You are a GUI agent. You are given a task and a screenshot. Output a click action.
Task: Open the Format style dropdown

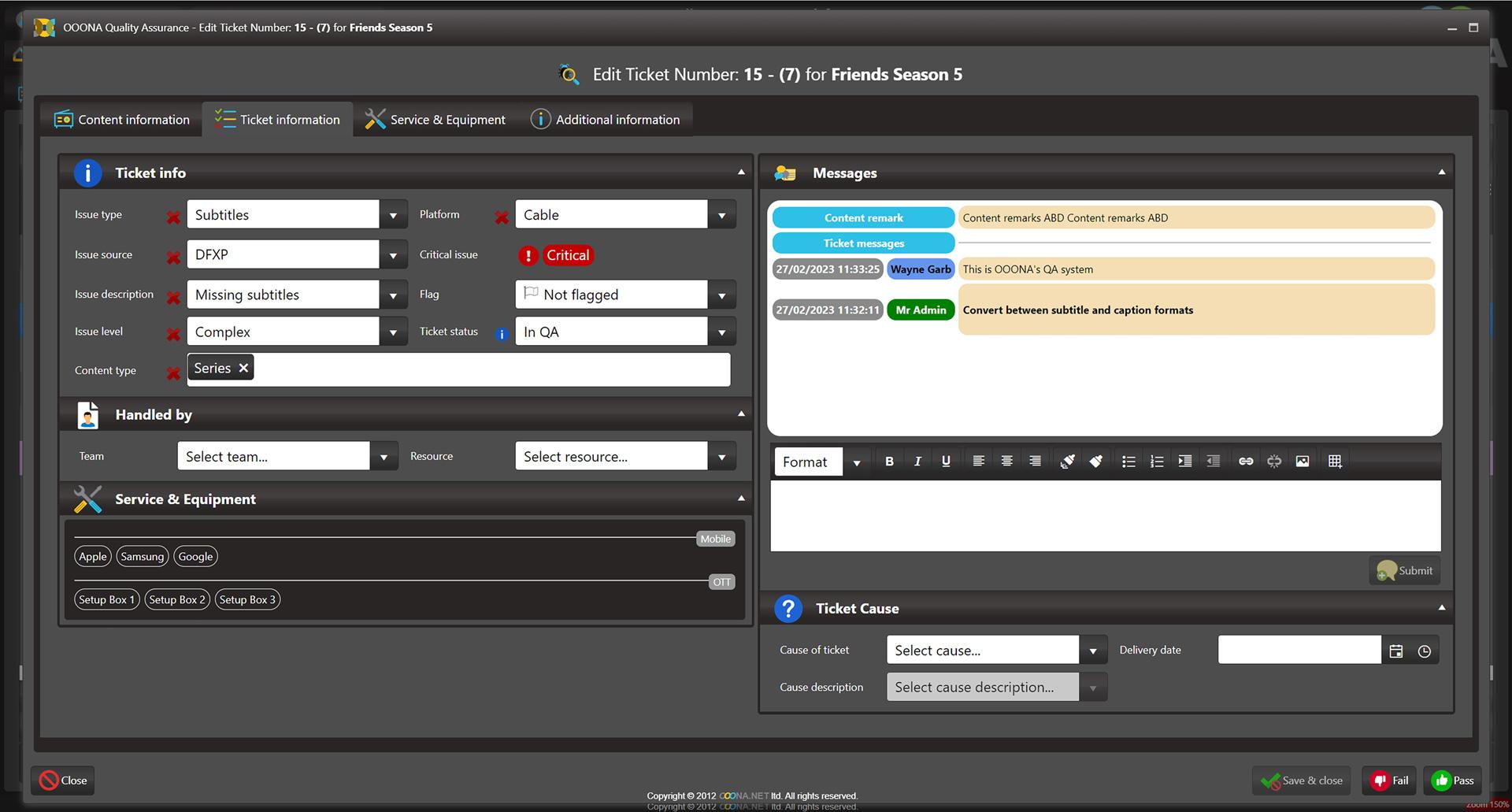click(x=857, y=462)
